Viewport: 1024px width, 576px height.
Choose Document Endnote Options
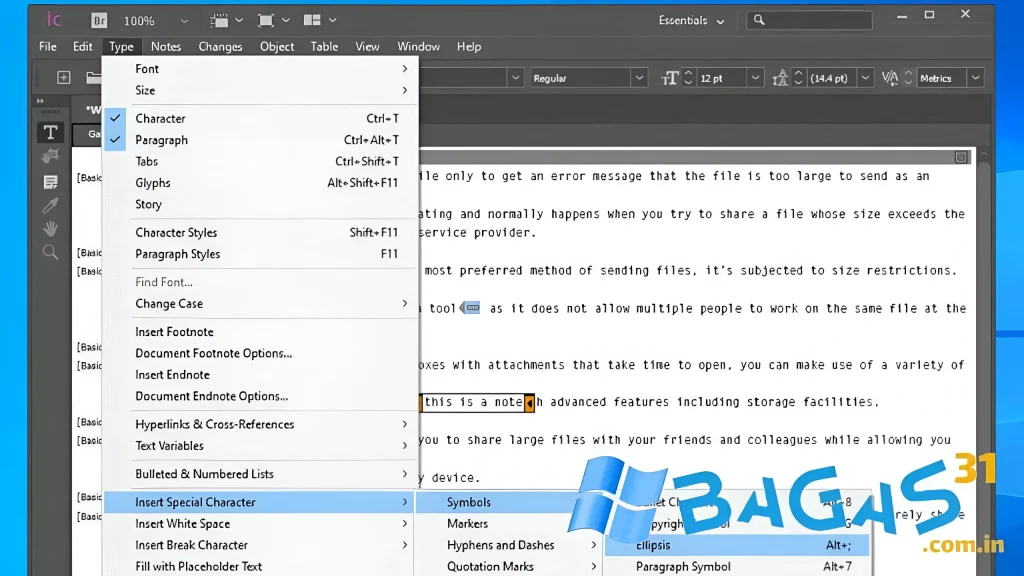click(260, 396)
